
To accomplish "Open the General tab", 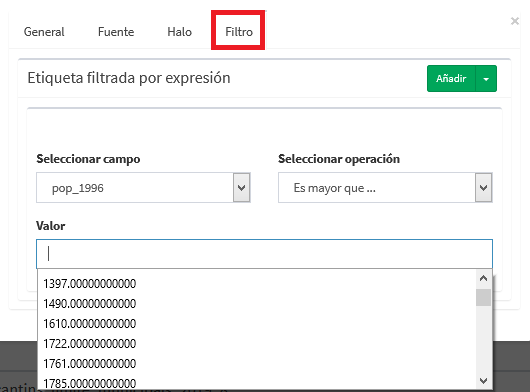I will coord(44,32).
